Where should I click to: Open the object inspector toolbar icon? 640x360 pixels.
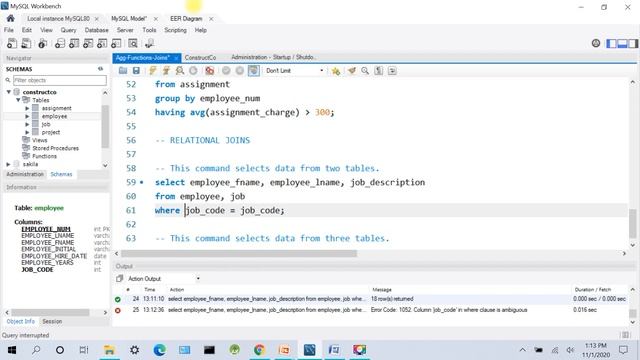click(42, 43)
